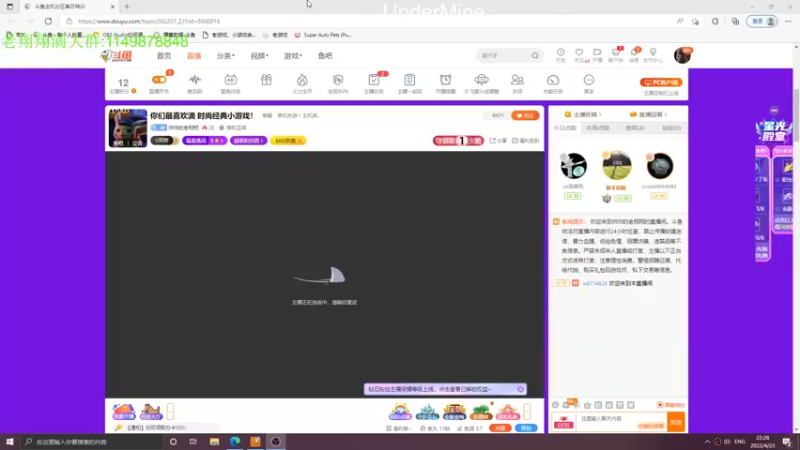Open the client download icon with badge
This screenshot has height=450, width=800.
pyautogui.click(x=616, y=53)
